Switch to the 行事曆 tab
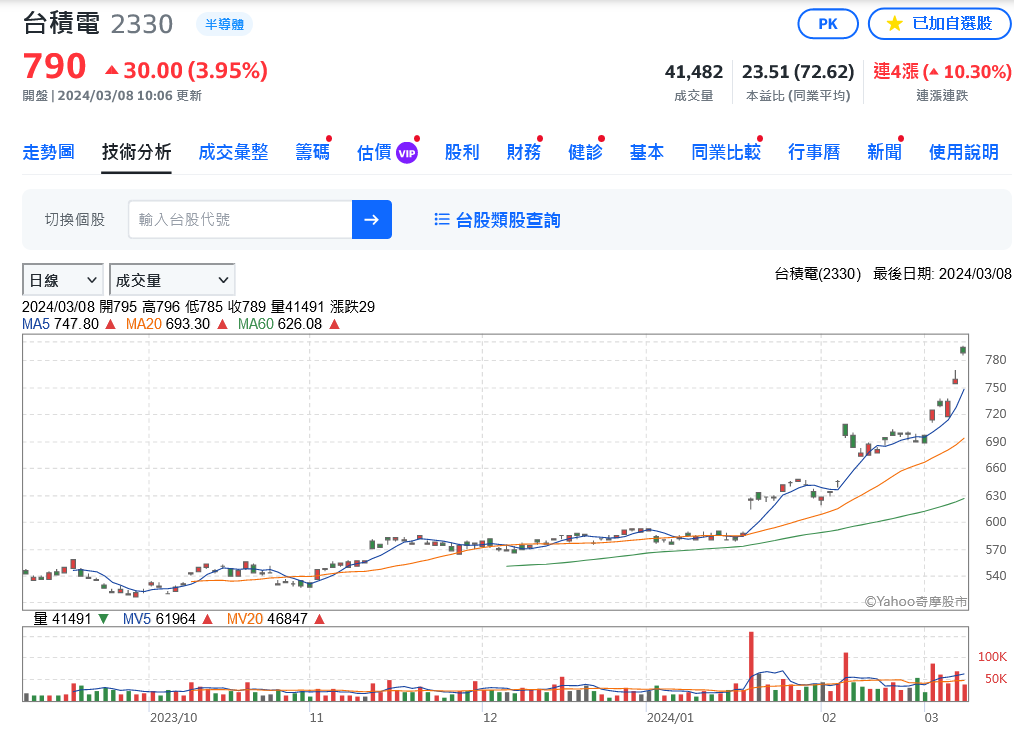1014x729 pixels. 814,153
